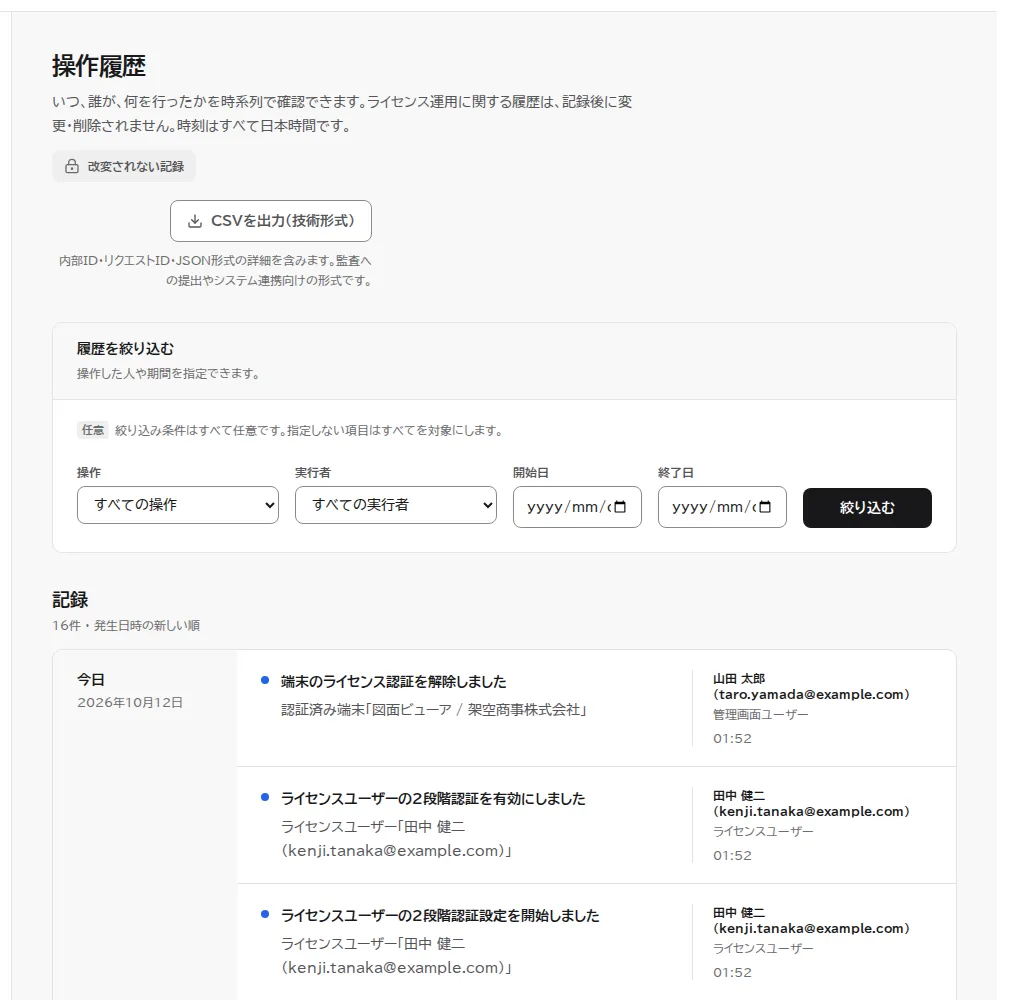The image size is (1009, 1000).
Task: Click the 16件・発生日時の新しい順 count text
Action: point(126,625)
